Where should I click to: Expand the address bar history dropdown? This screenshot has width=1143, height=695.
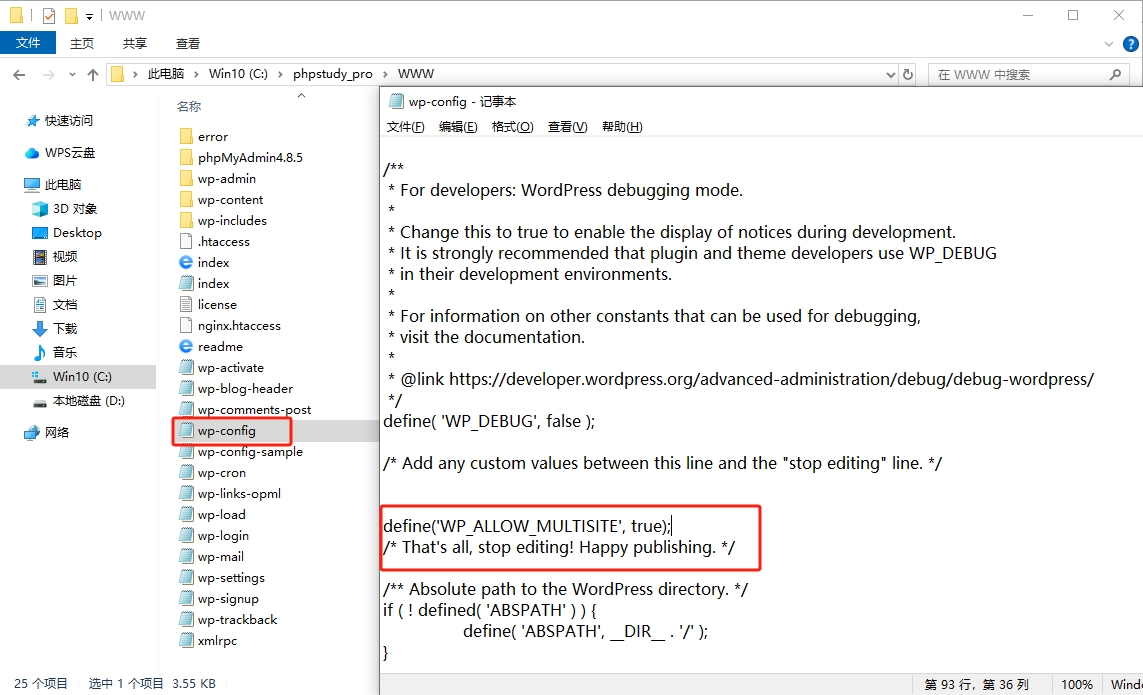coord(890,74)
